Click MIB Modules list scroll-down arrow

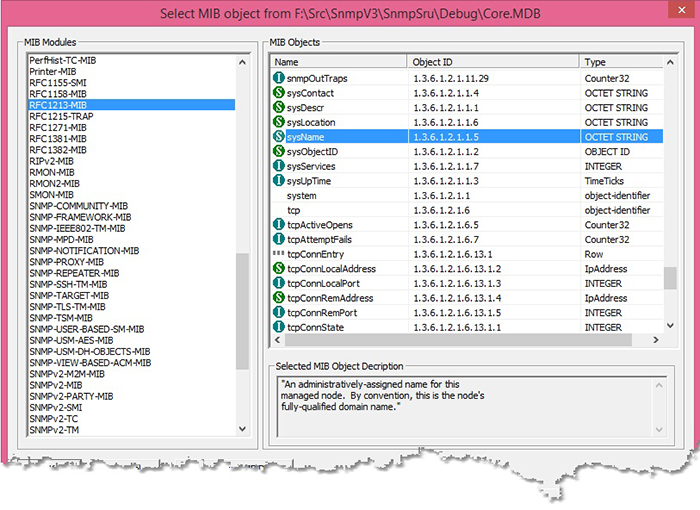point(242,429)
